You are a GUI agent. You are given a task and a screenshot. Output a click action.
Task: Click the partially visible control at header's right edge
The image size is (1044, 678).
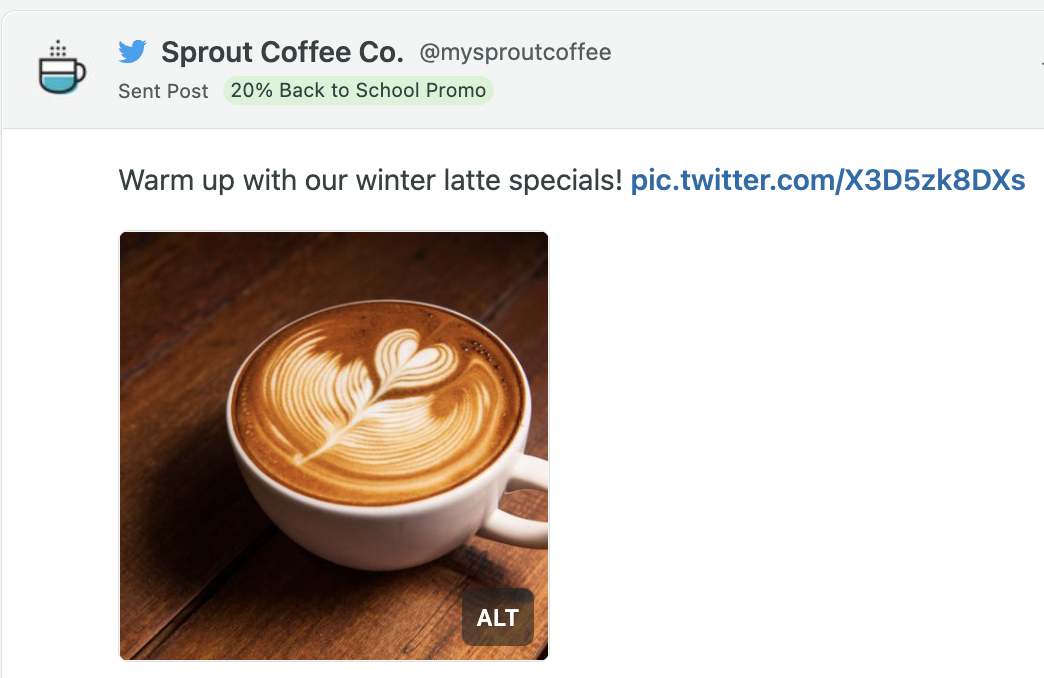pos(1042,64)
